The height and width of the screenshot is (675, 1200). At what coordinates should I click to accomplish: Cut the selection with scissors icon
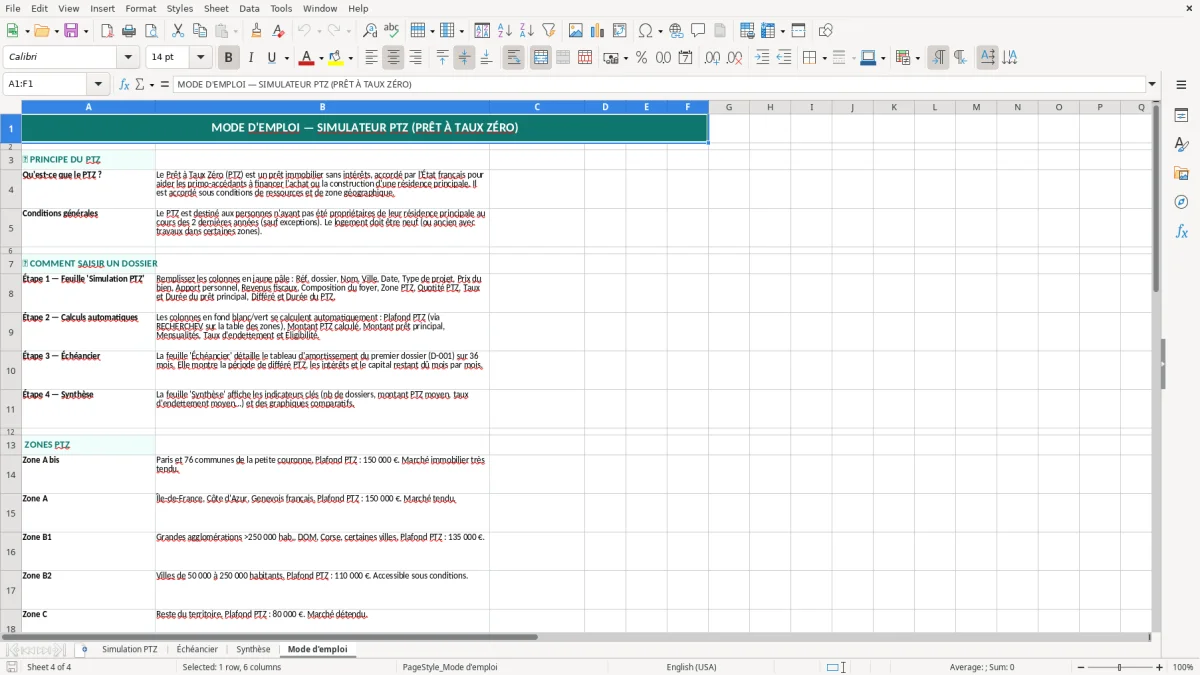[177, 31]
